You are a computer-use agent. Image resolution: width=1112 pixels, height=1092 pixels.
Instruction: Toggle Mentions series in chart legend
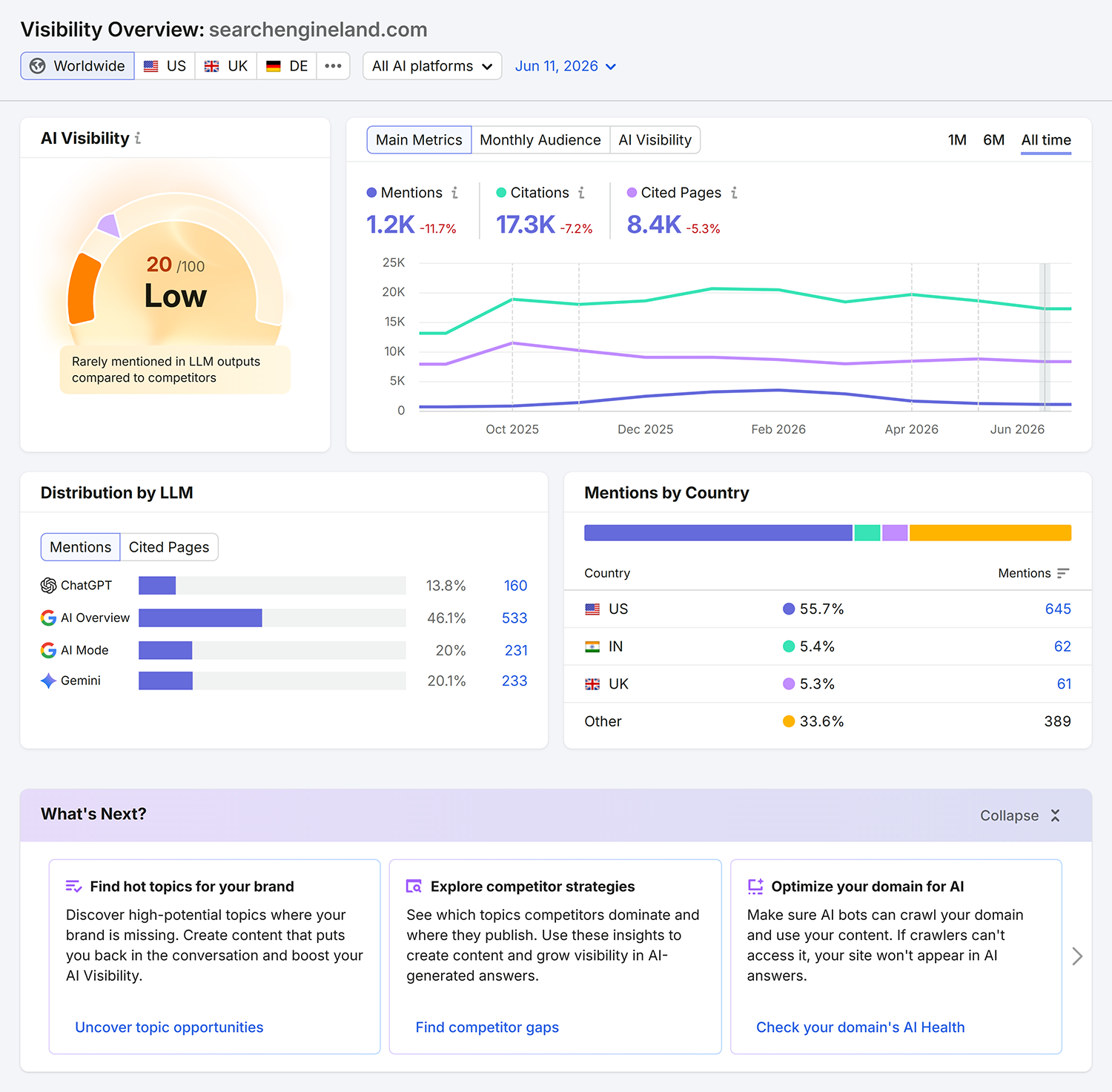[x=405, y=193]
